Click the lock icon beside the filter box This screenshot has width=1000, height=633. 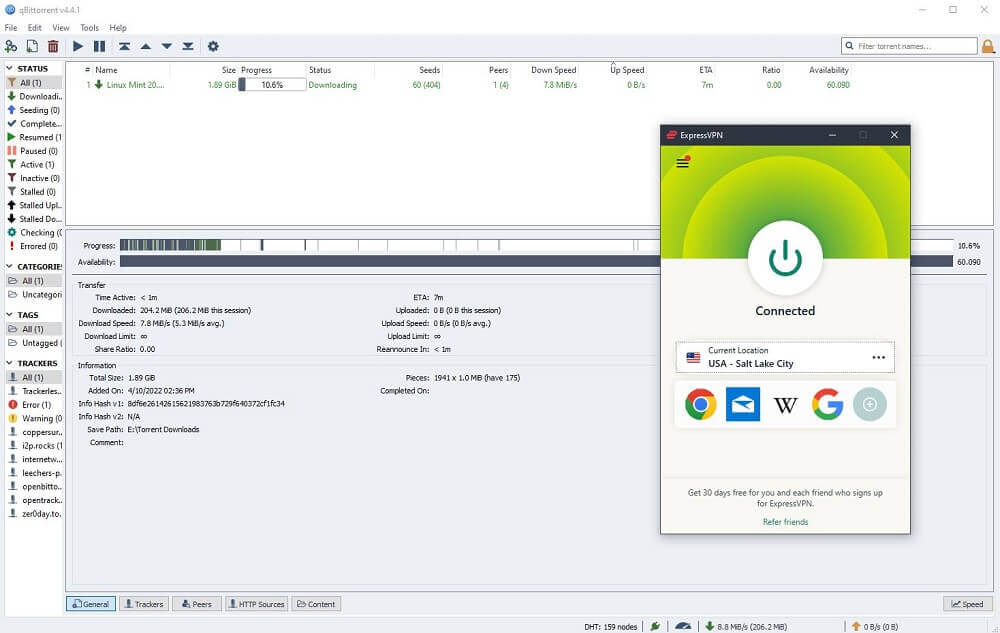tap(988, 46)
